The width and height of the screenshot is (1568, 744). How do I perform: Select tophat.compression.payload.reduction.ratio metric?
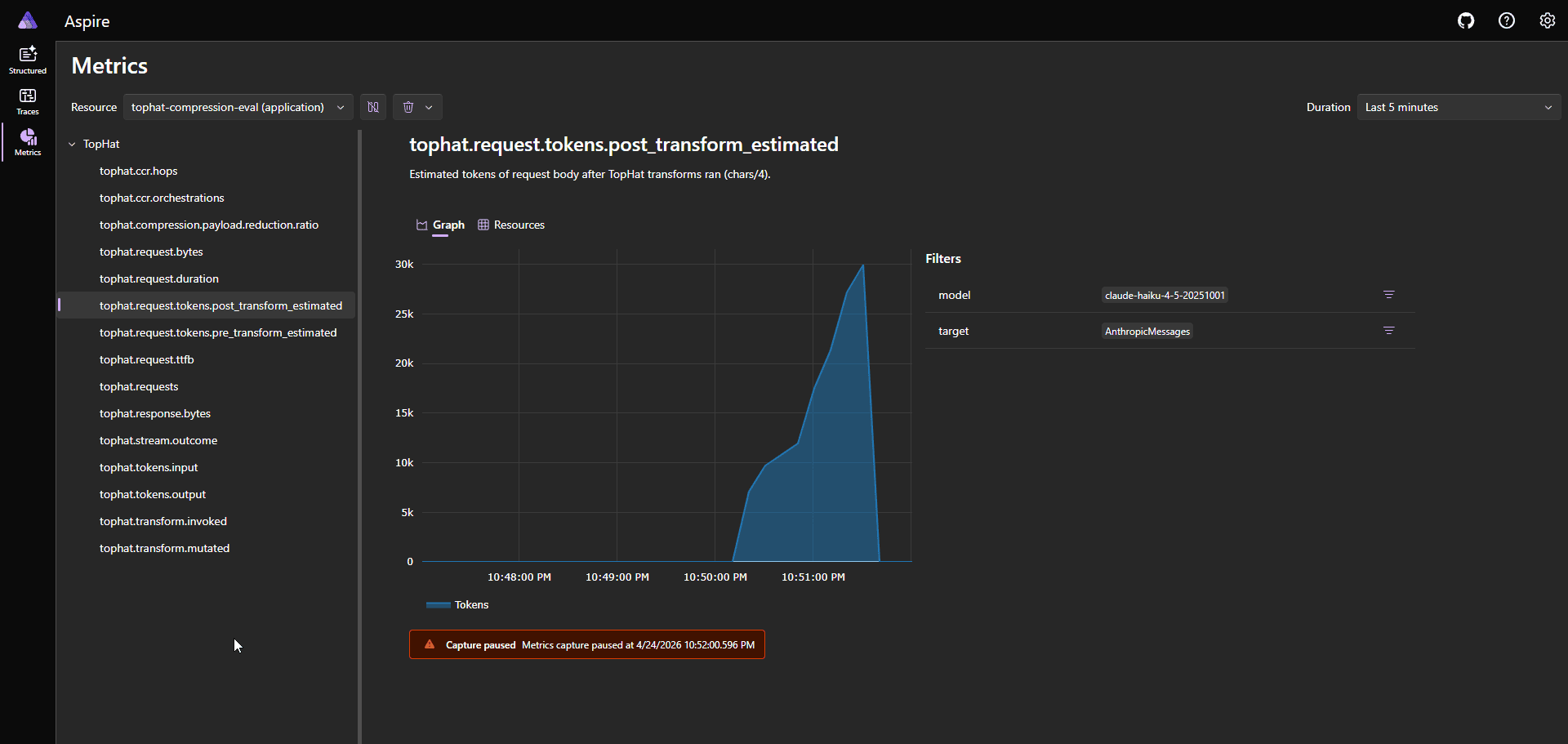[x=209, y=225]
